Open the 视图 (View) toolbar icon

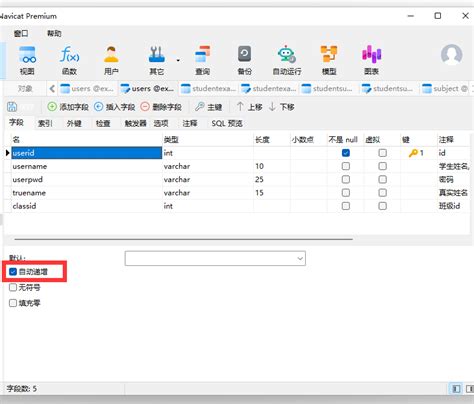27,60
